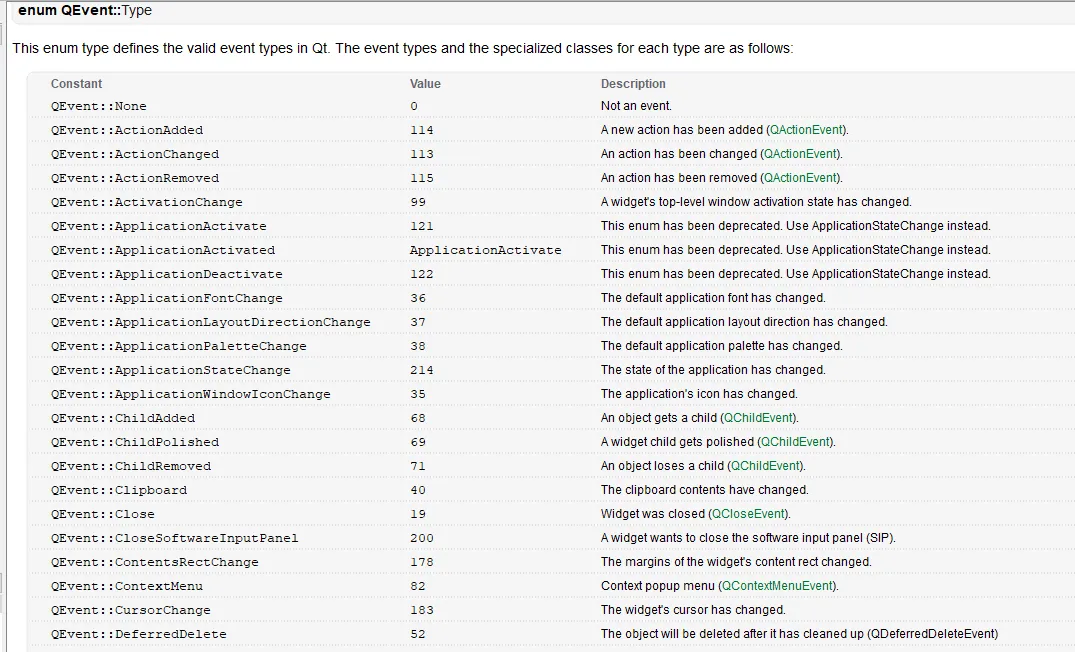Click the QEvent::CloseSoftwareInputPanel constant
This screenshot has width=1075, height=652.
coord(175,538)
